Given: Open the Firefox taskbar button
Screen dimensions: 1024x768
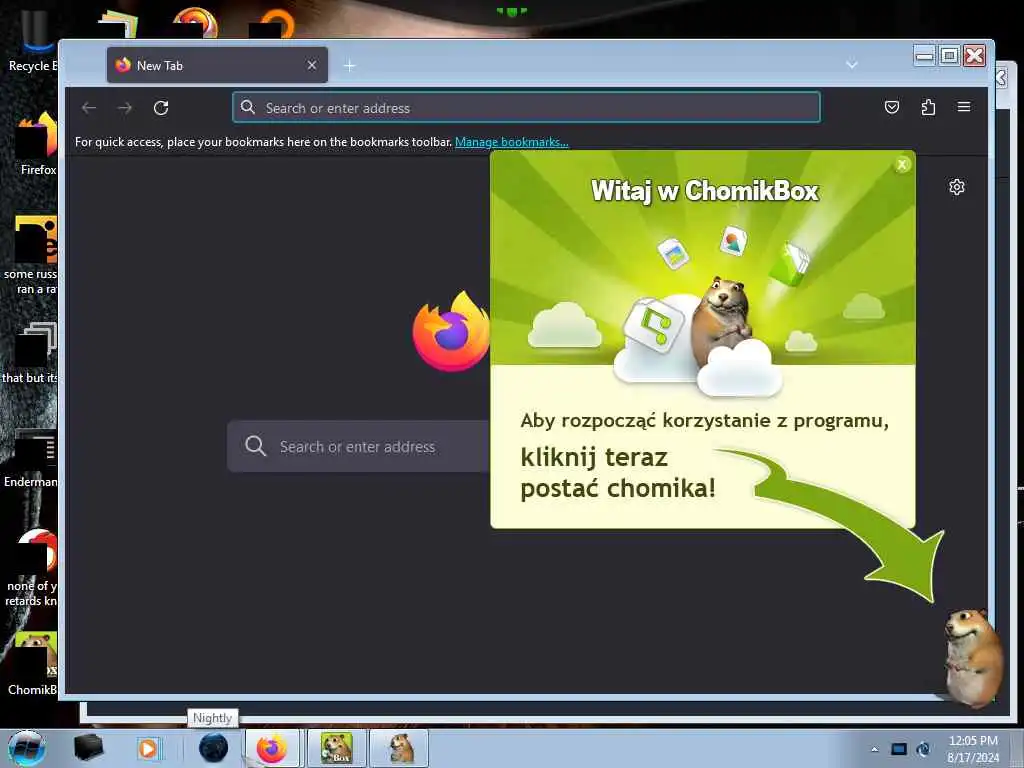Looking at the screenshot, I should (x=272, y=748).
